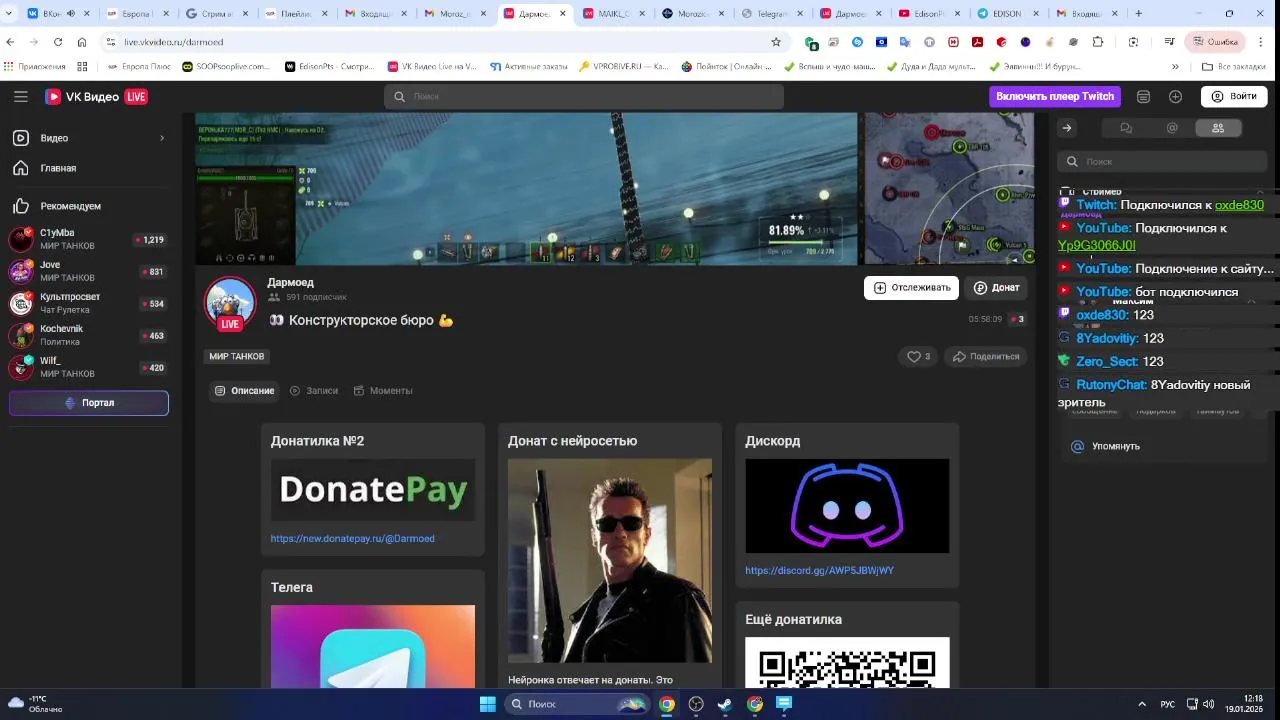
Task: Expand the hidden bookmarks chevron
Action: click(x=1175, y=67)
